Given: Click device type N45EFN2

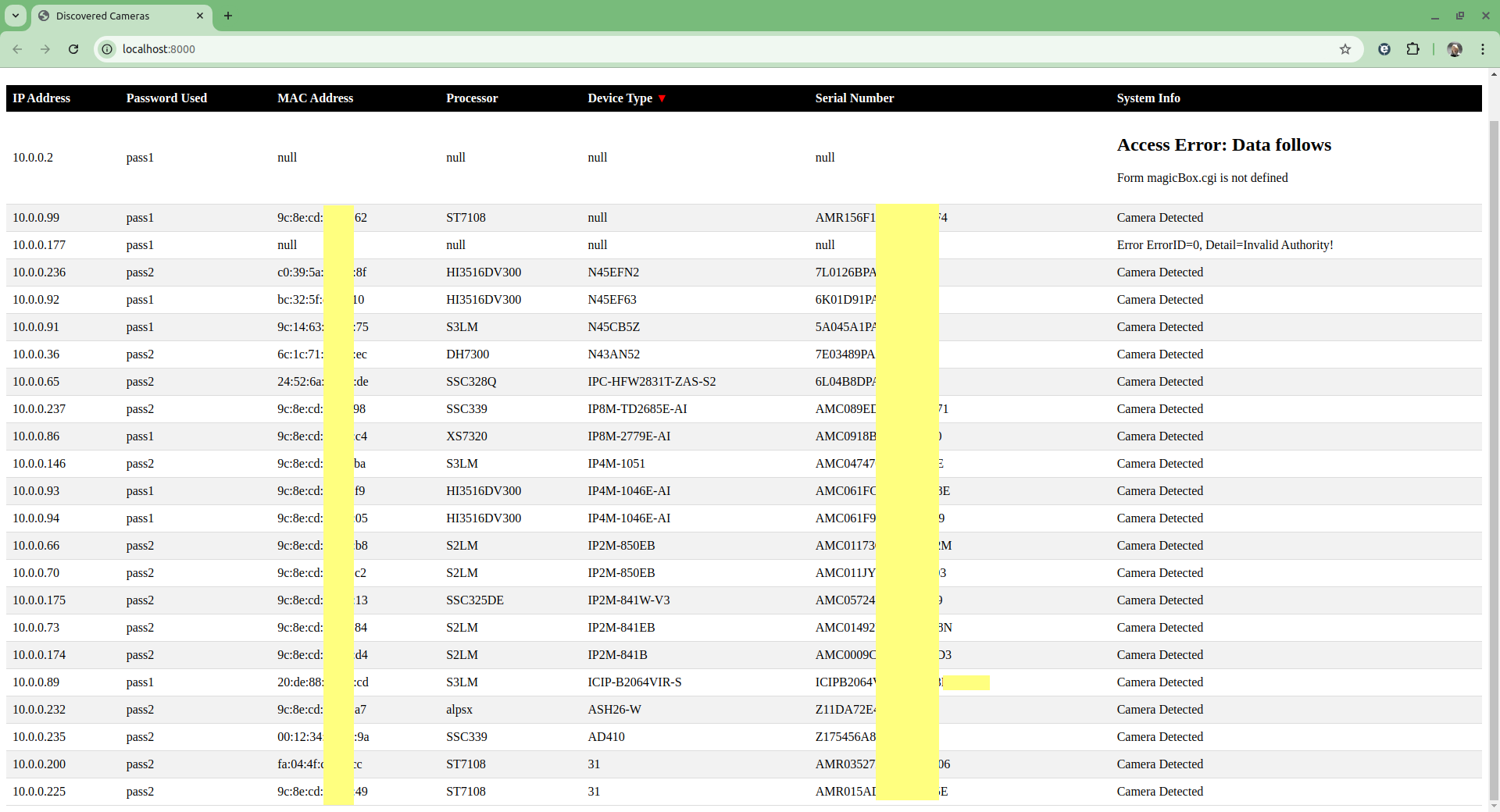Looking at the screenshot, I should [613, 272].
